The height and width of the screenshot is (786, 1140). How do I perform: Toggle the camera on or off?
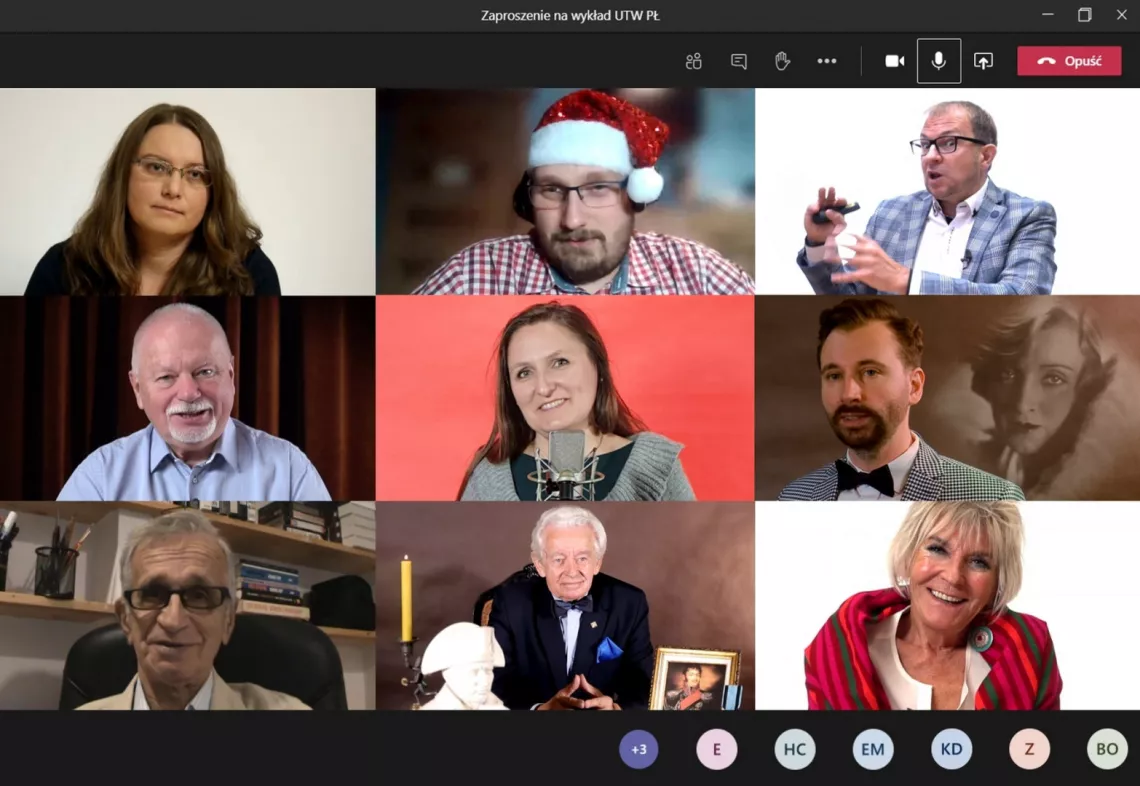pos(894,61)
